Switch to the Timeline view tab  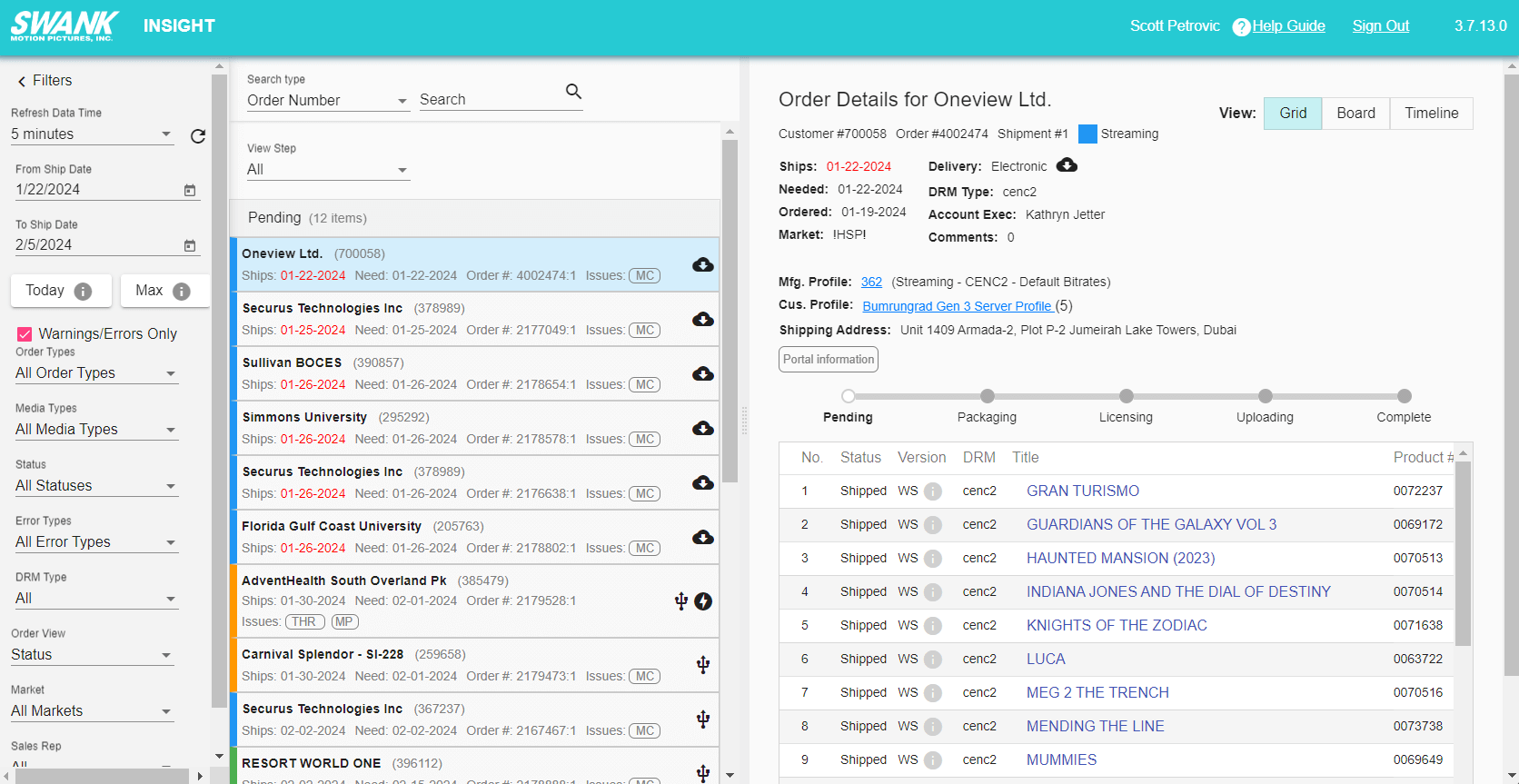click(x=1431, y=114)
